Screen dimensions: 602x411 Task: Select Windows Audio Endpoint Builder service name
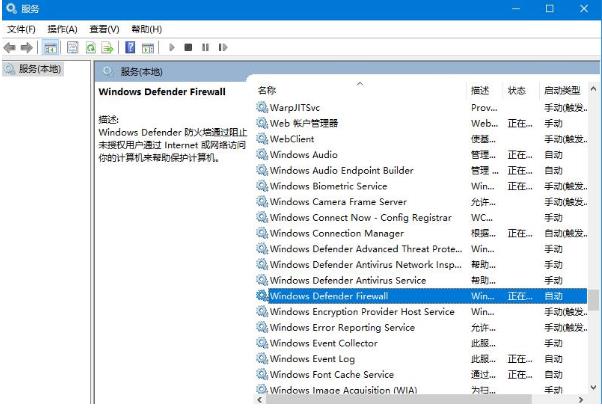(x=341, y=170)
